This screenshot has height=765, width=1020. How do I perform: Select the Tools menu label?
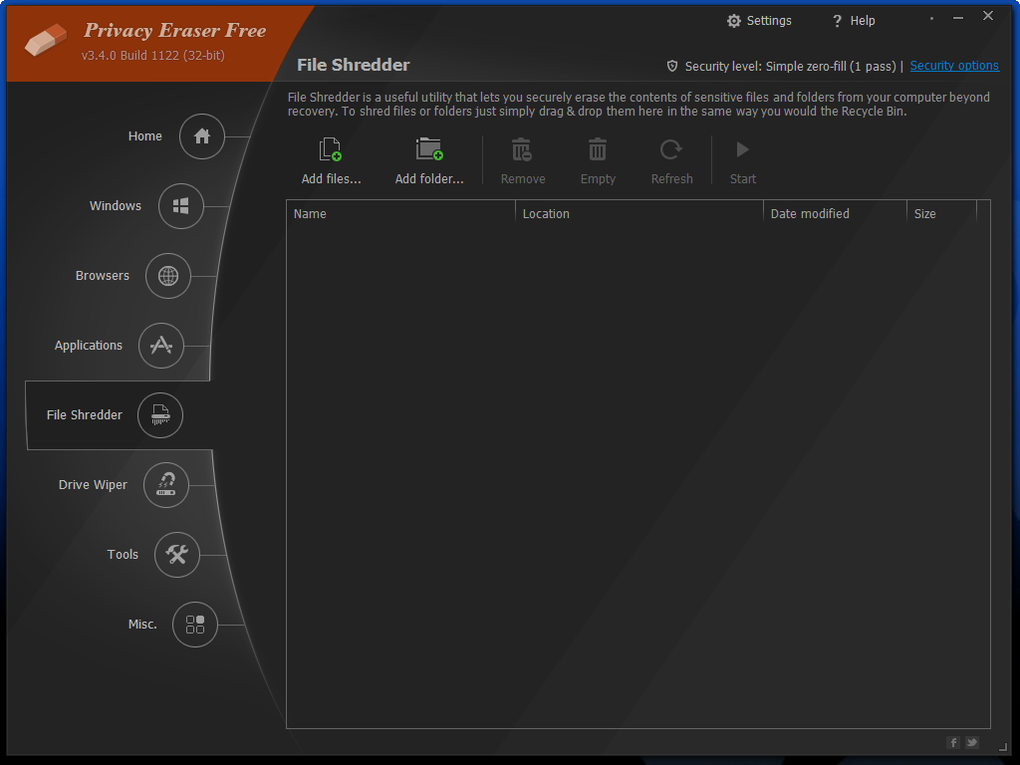point(123,554)
